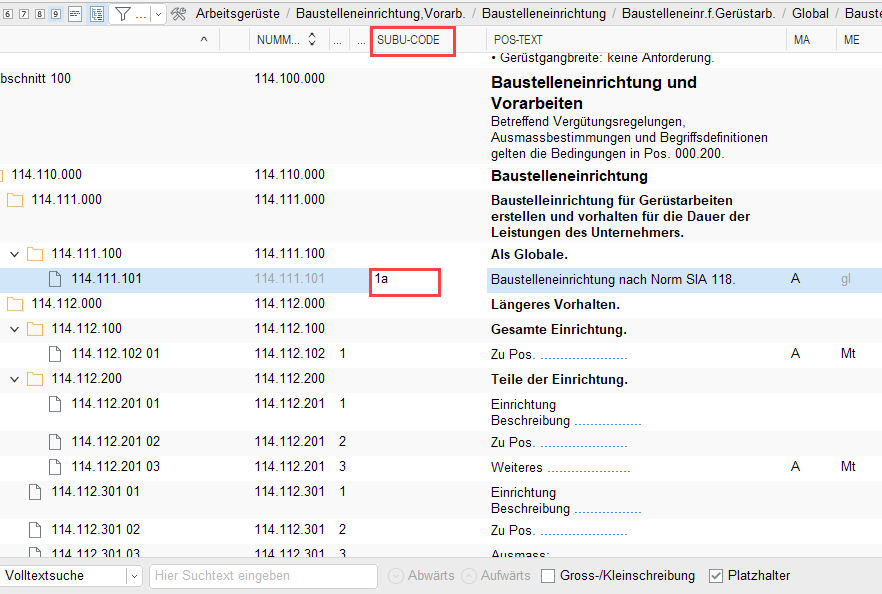Uncheck the Platzhalter checkbox
This screenshot has height=594, width=882.
[716, 576]
